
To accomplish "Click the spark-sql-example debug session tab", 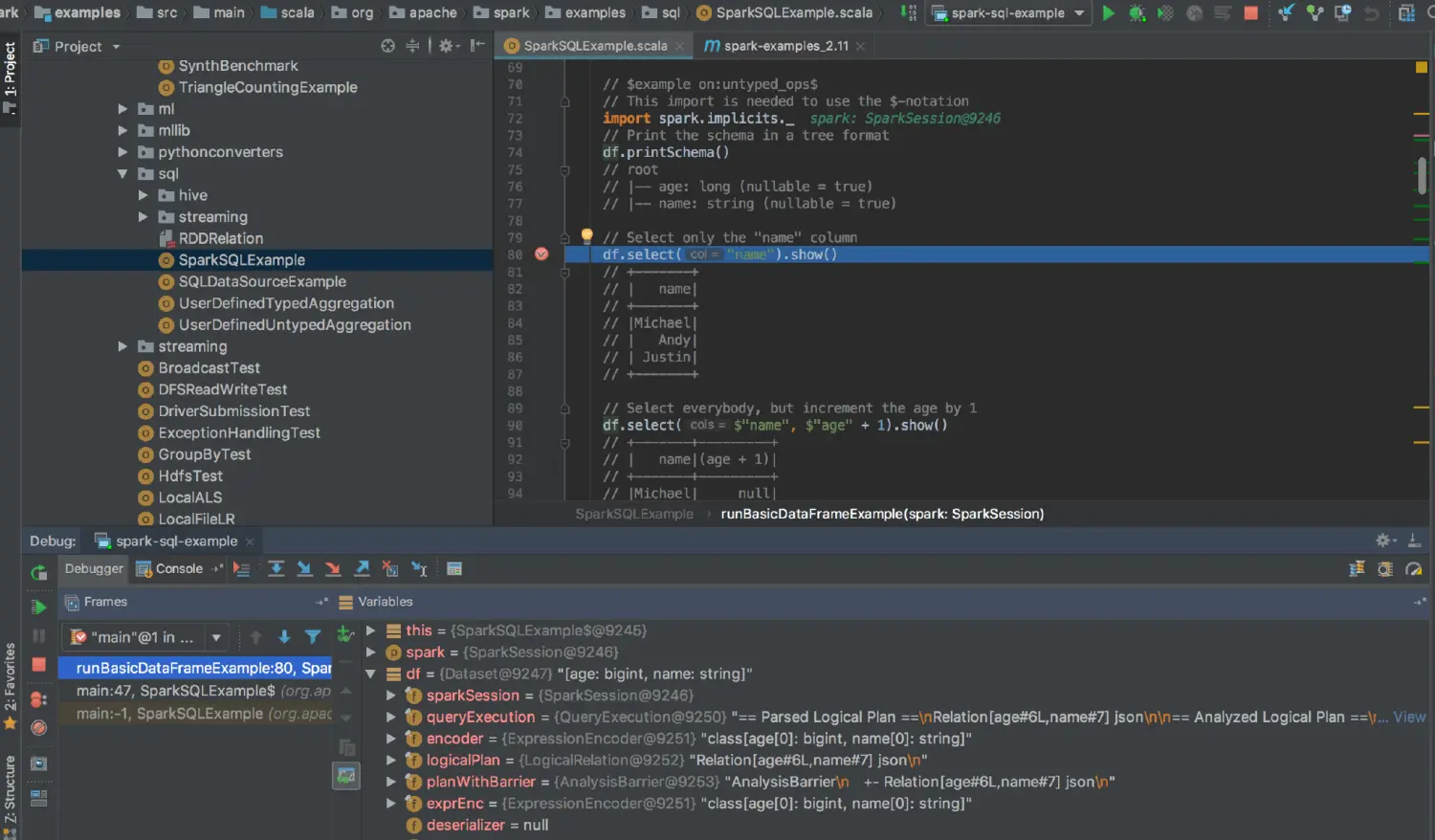I will pos(176,542).
